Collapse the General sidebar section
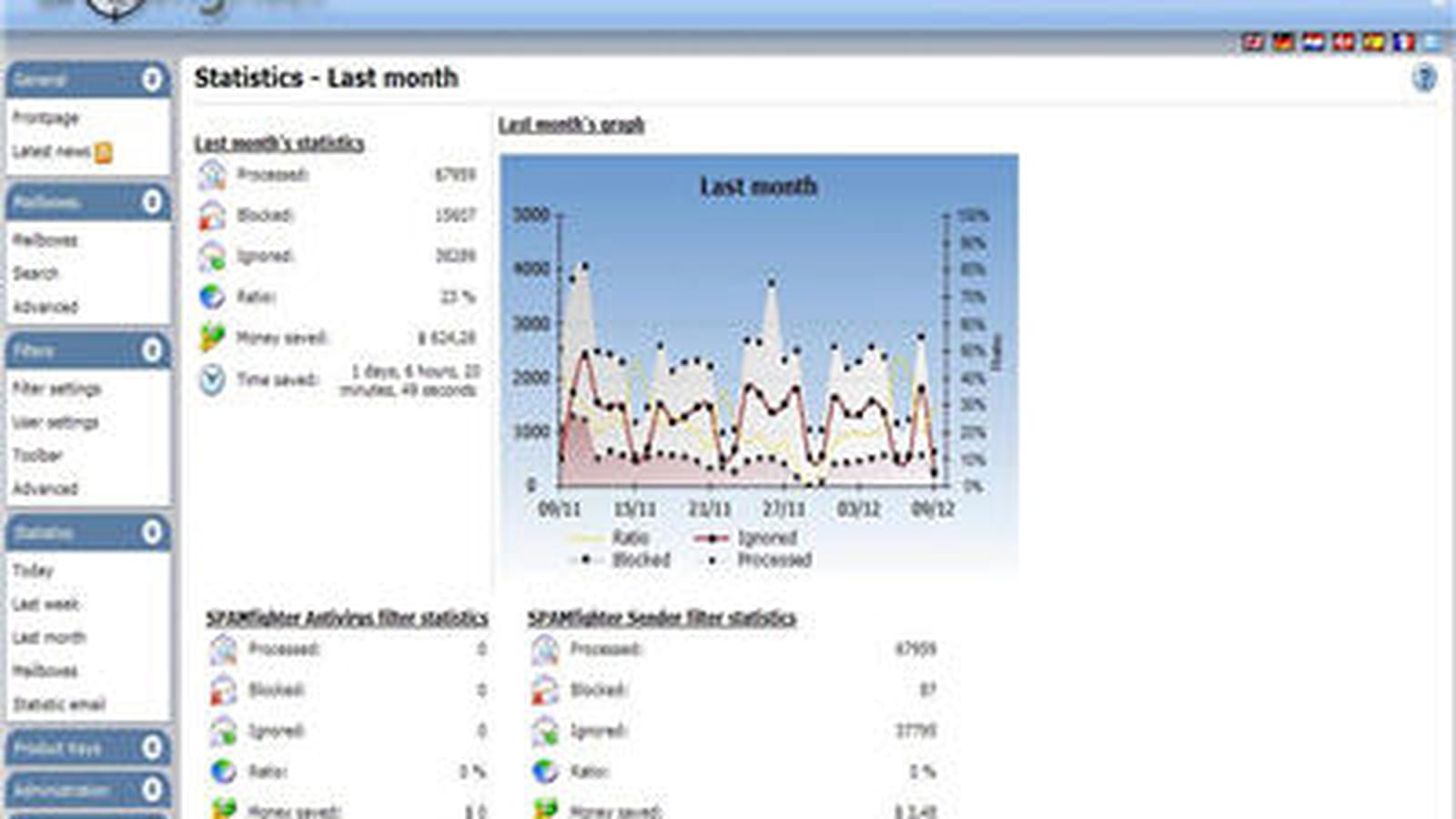Viewport: 1456px width, 819px height. point(152,80)
